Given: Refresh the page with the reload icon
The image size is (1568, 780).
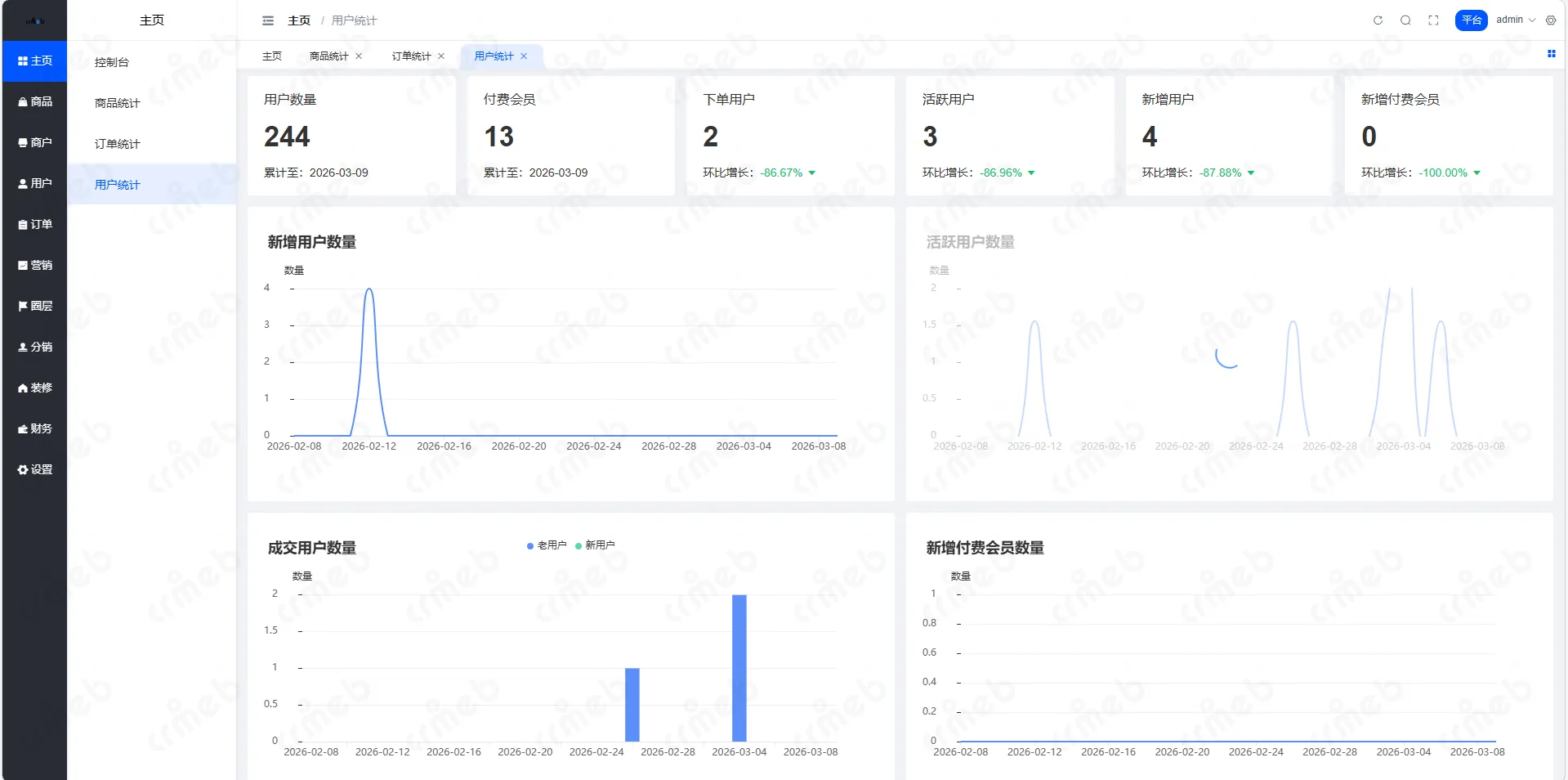Looking at the screenshot, I should click(1378, 20).
